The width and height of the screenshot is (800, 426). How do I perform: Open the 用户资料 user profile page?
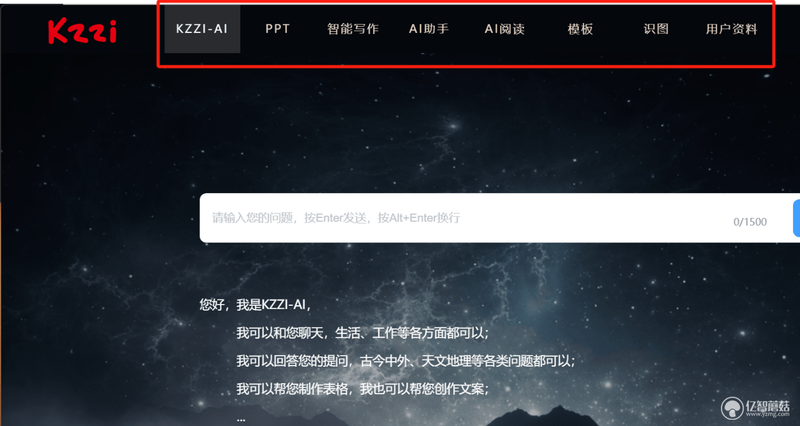[732, 29]
